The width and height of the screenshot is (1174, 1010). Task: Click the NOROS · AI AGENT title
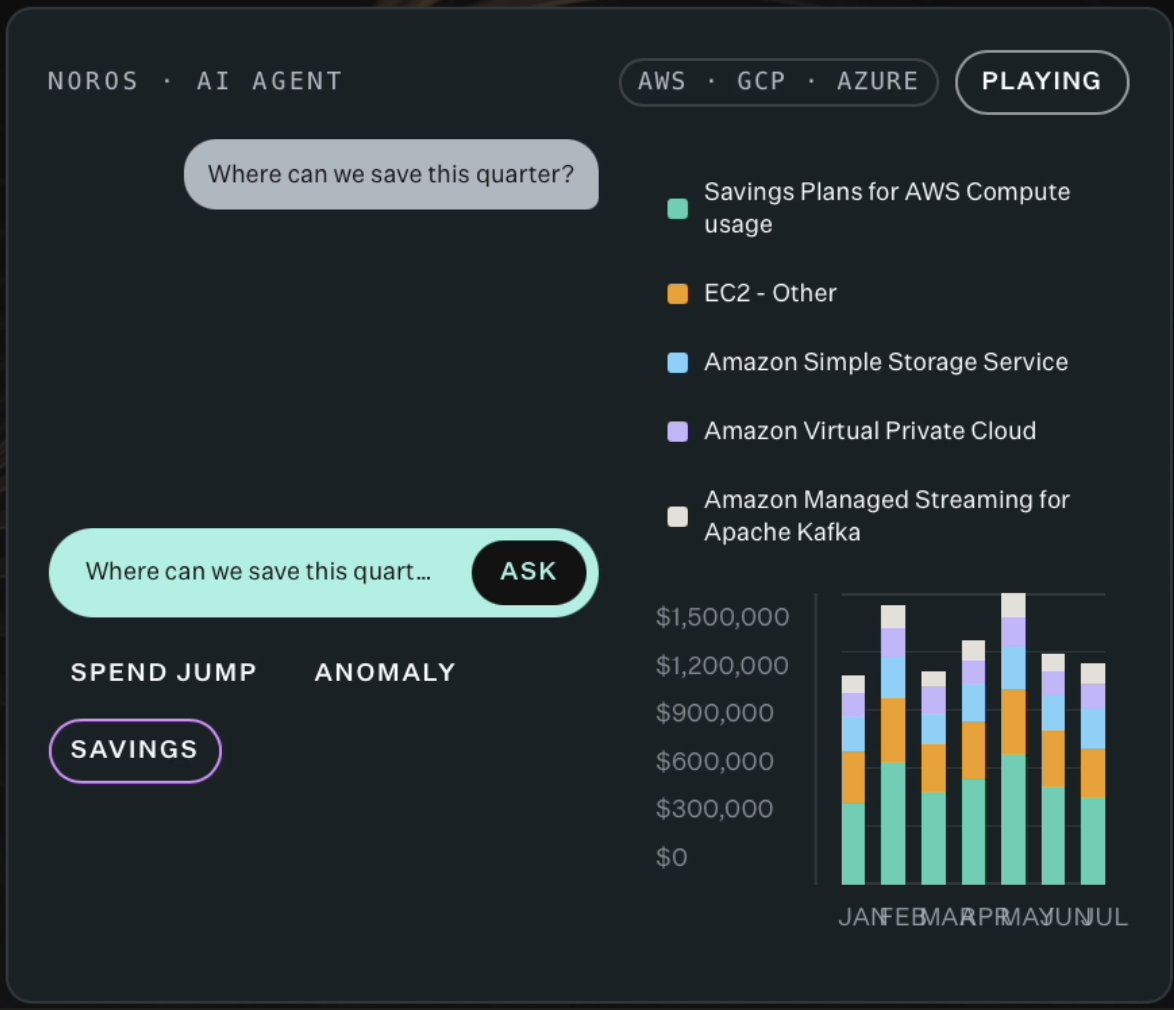coord(195,81)
